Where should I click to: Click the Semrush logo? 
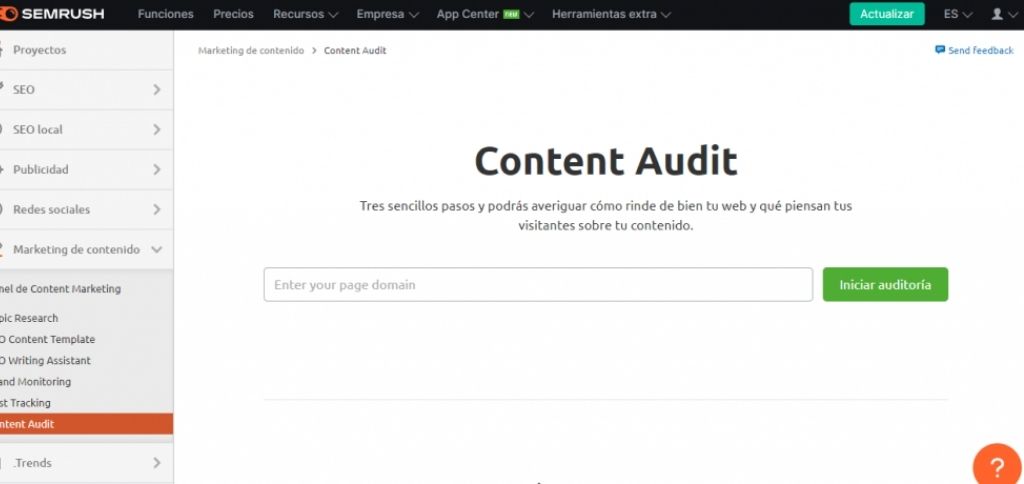52,14
